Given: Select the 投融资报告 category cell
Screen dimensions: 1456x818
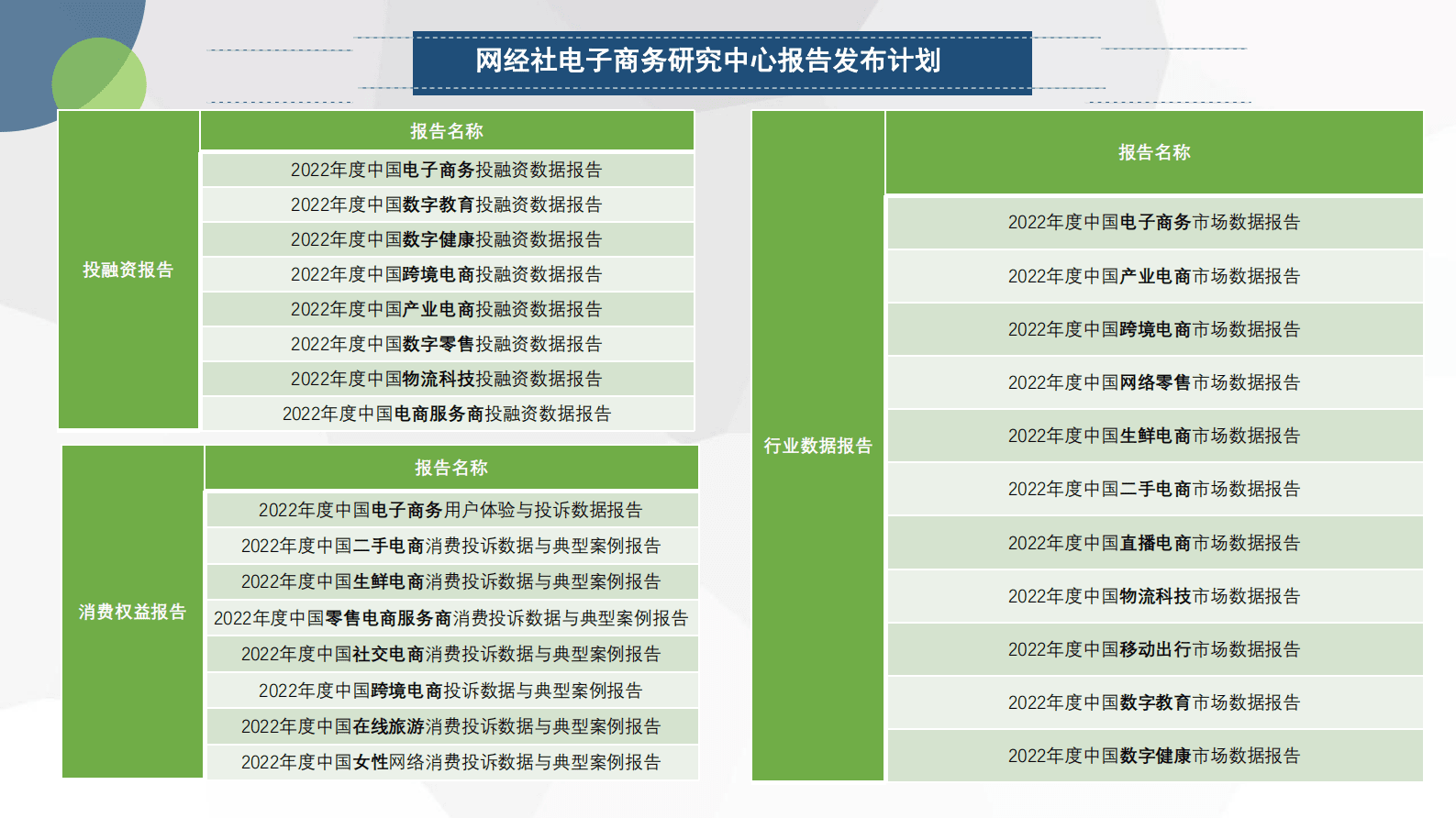Looking at the screenshot, I should pyautogui.click(x=128, y=270).
